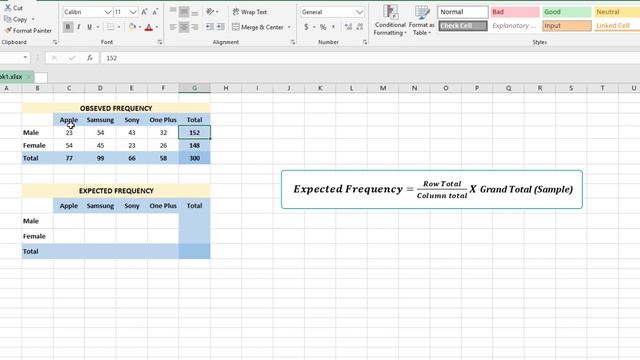Viewport: 640px width, 360px height.
Task: Click the Merge & Center button
Action: point(258,27)
